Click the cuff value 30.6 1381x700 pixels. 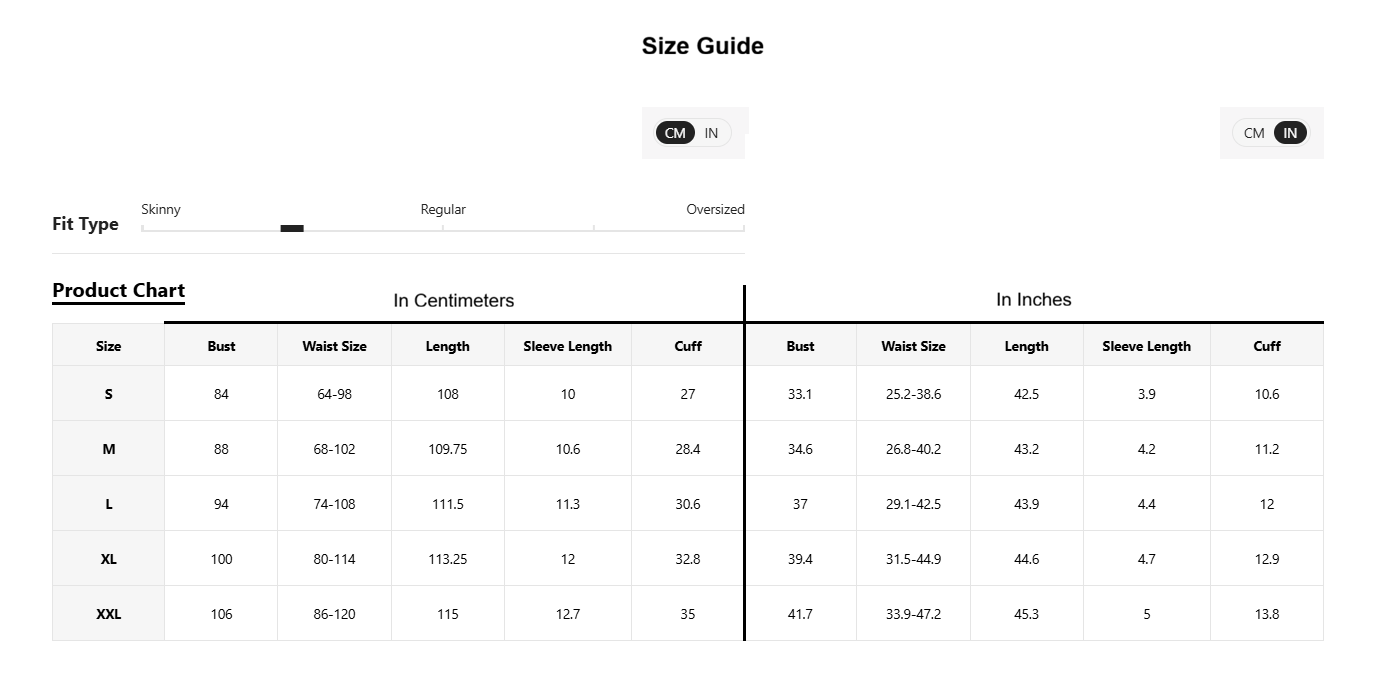pyautogui.click(x=688, y=504)
